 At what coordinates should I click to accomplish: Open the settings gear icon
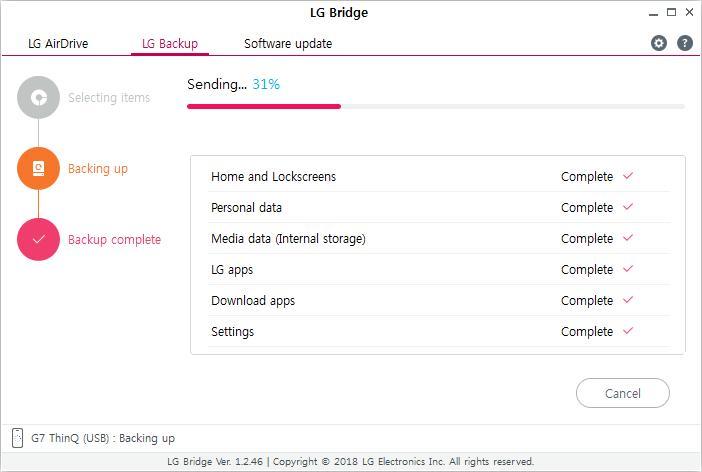659,43
